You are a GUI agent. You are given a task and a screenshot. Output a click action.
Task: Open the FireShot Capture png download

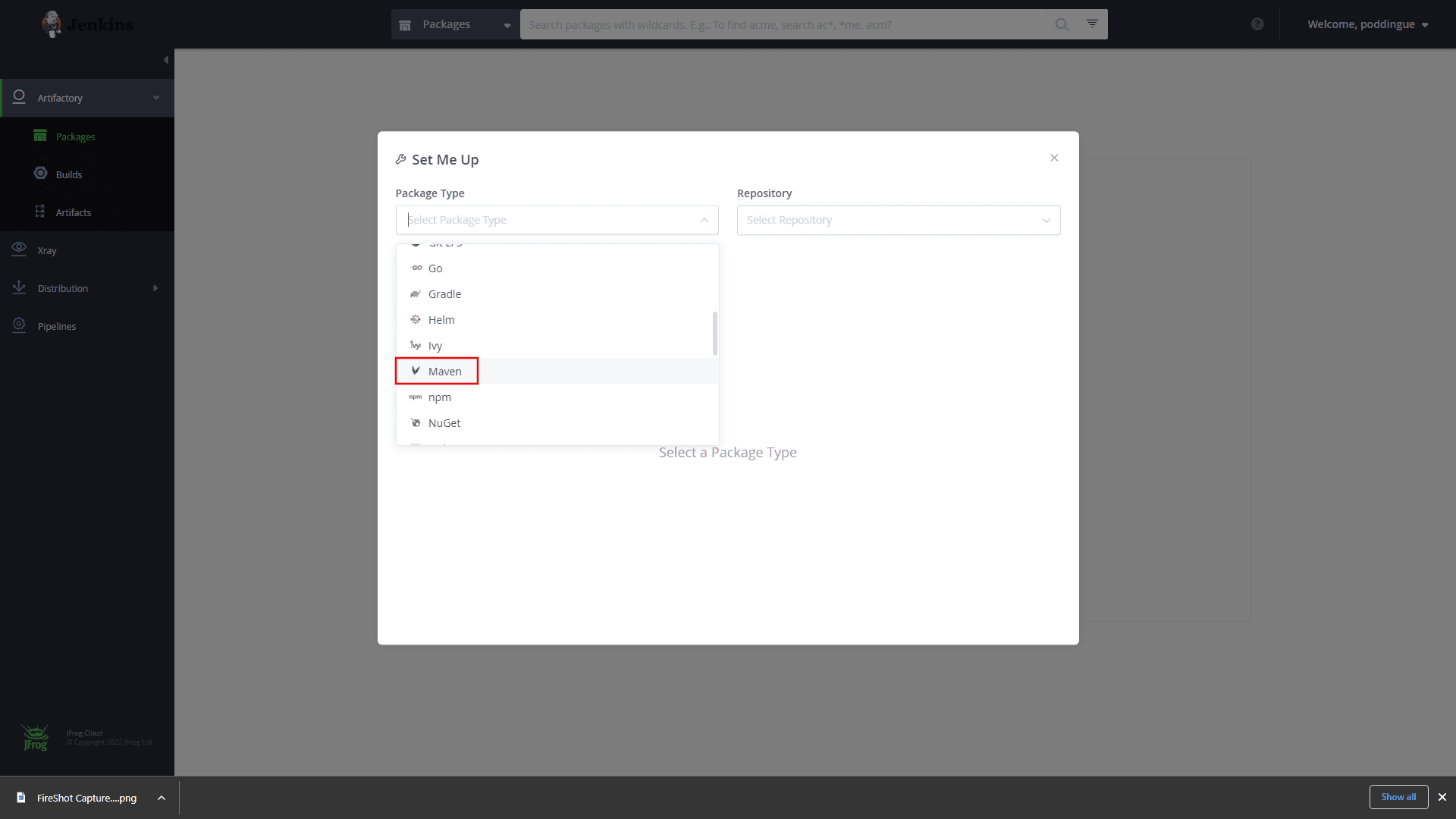click(86, 798)
